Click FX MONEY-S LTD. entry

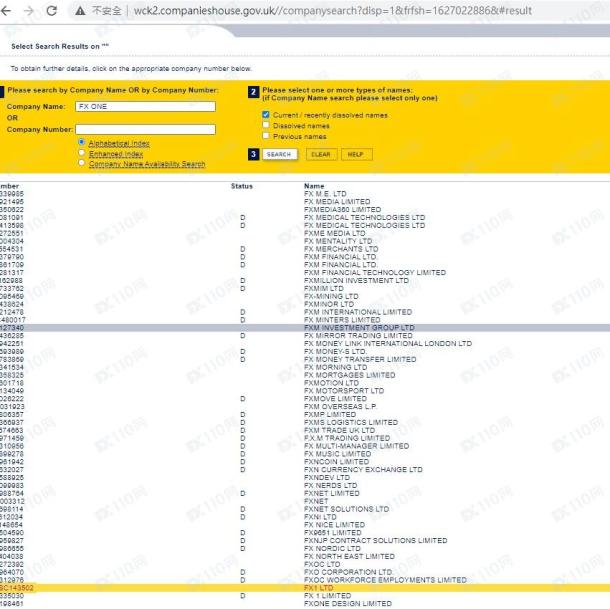click(x=335, y=352)
